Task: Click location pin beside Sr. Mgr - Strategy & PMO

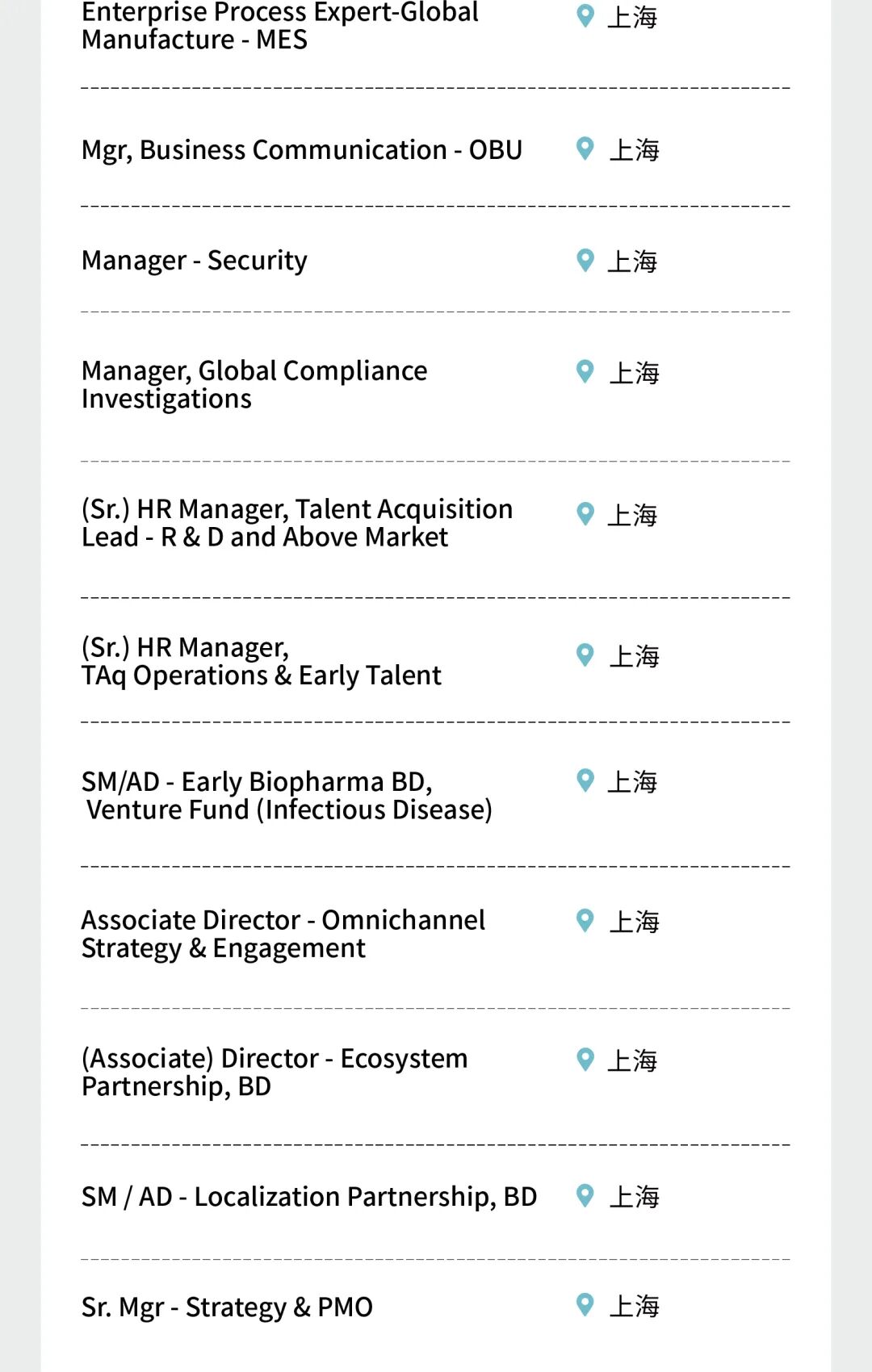Action: pyautogui.click(x=585, y=1304)
